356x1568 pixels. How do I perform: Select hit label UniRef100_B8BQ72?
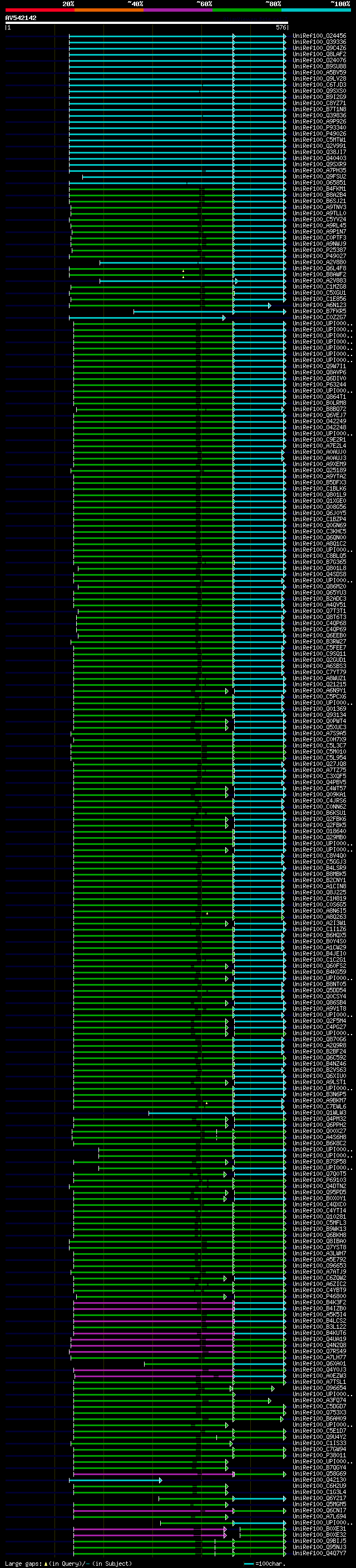point(319,409)
